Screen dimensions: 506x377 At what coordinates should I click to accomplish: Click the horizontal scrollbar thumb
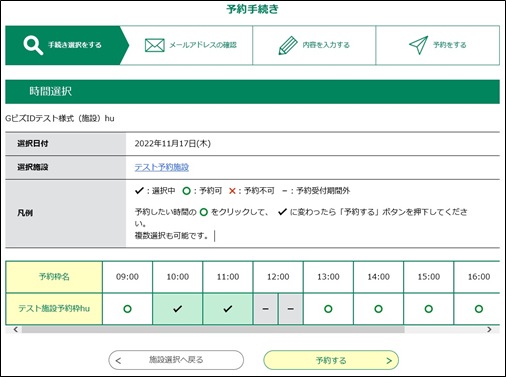pos(213,330)
